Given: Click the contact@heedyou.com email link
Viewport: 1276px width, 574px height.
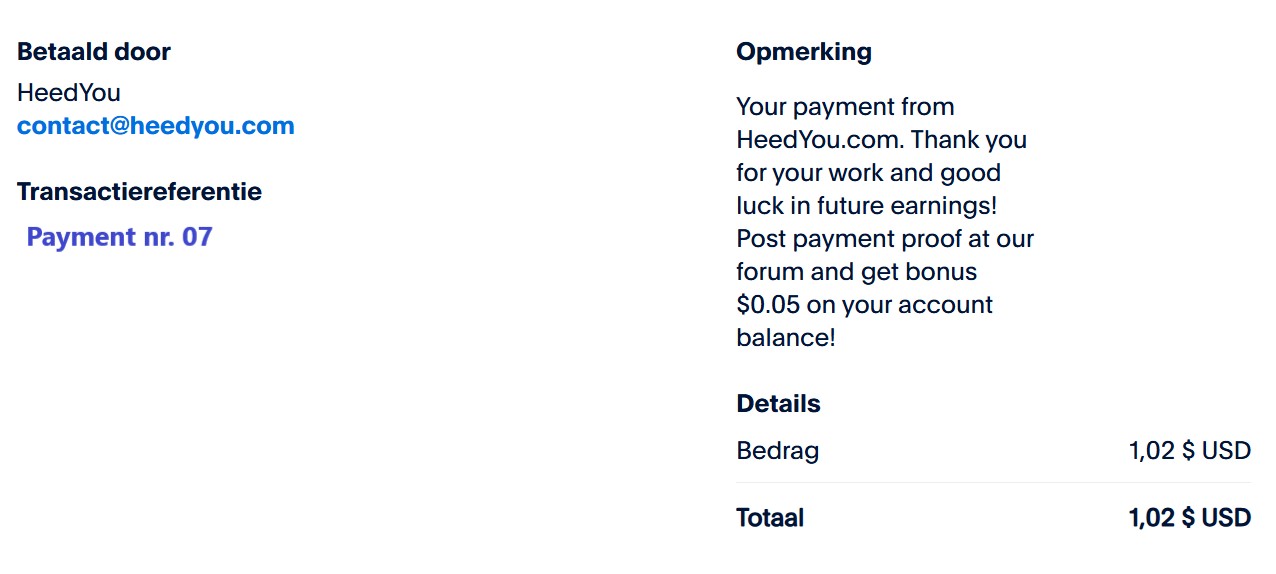Looking at the screenshot, I should [x=156, y=126].
